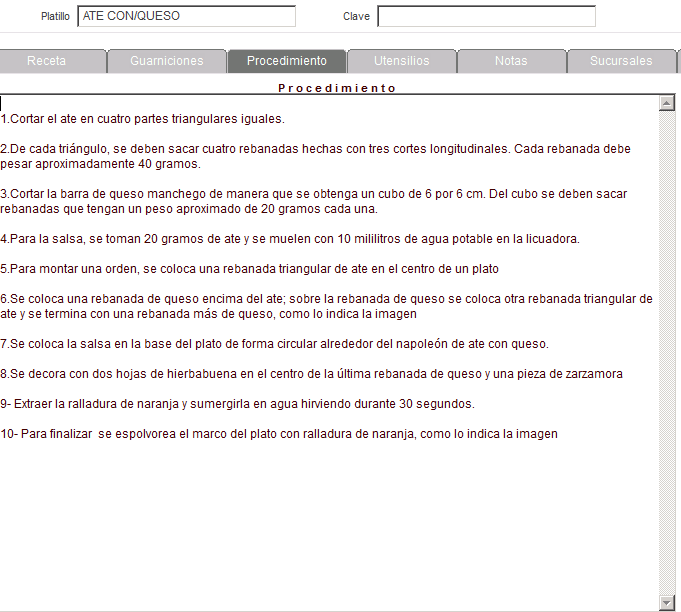
Task: Click step 8 about hierbabuena decoration
Action: [x=310, y=374]
